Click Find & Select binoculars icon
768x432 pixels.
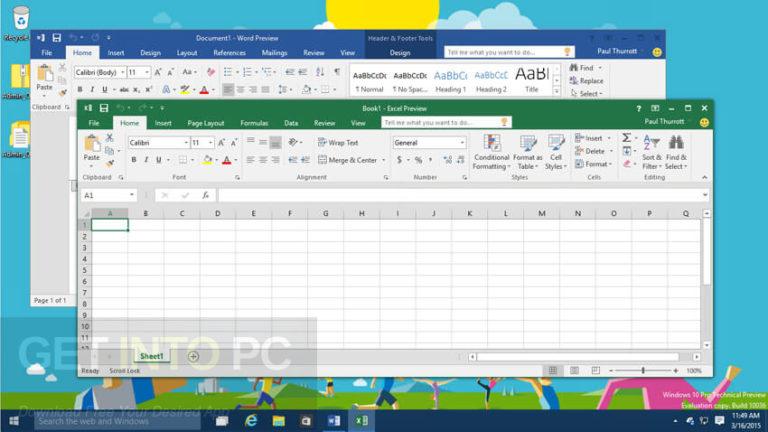click(x=676, y=145)
